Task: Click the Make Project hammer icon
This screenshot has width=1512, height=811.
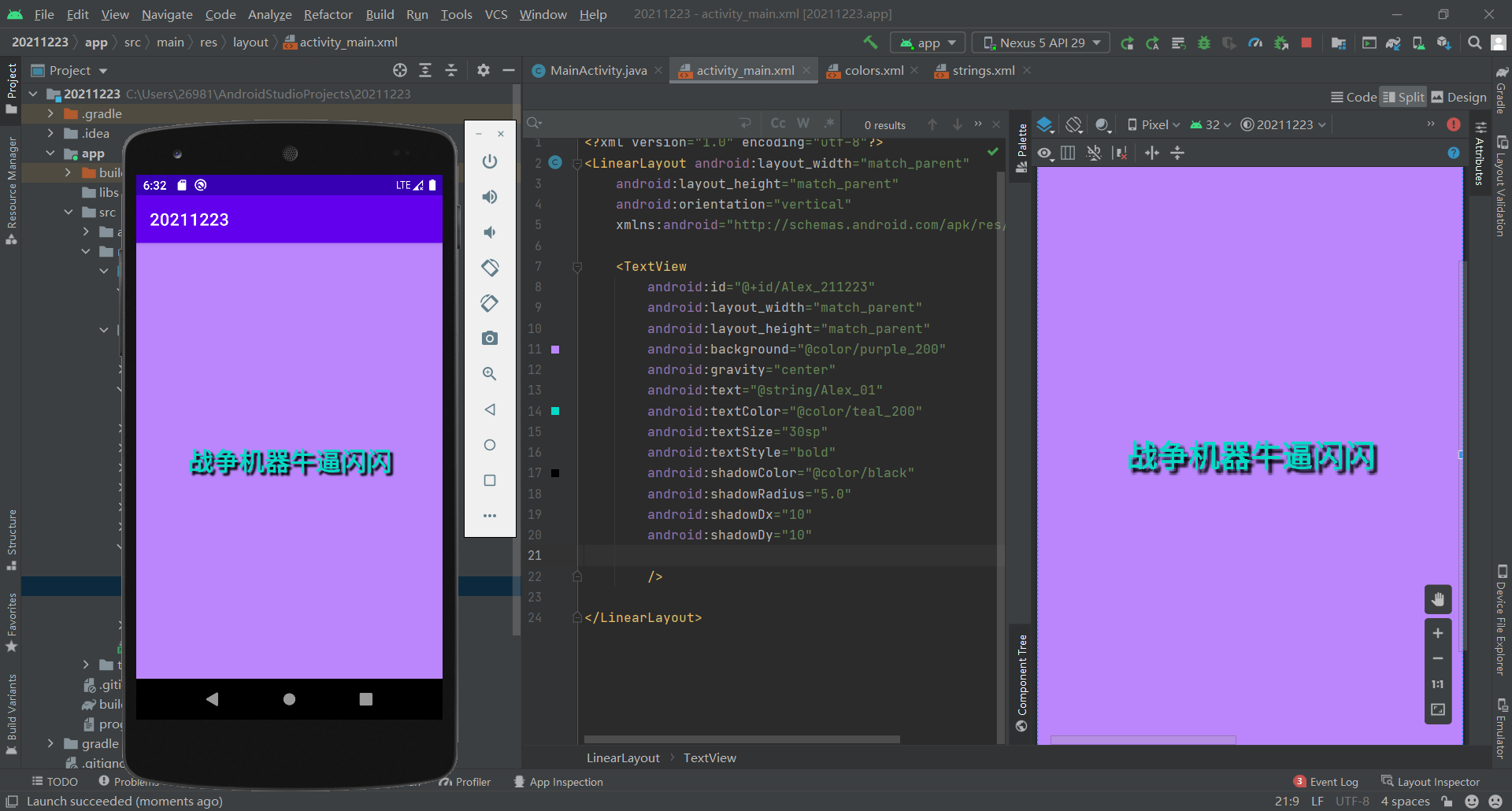Action: 870,43
